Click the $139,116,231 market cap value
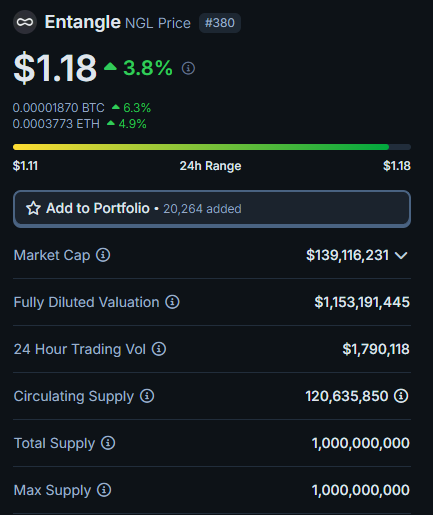 347,255
